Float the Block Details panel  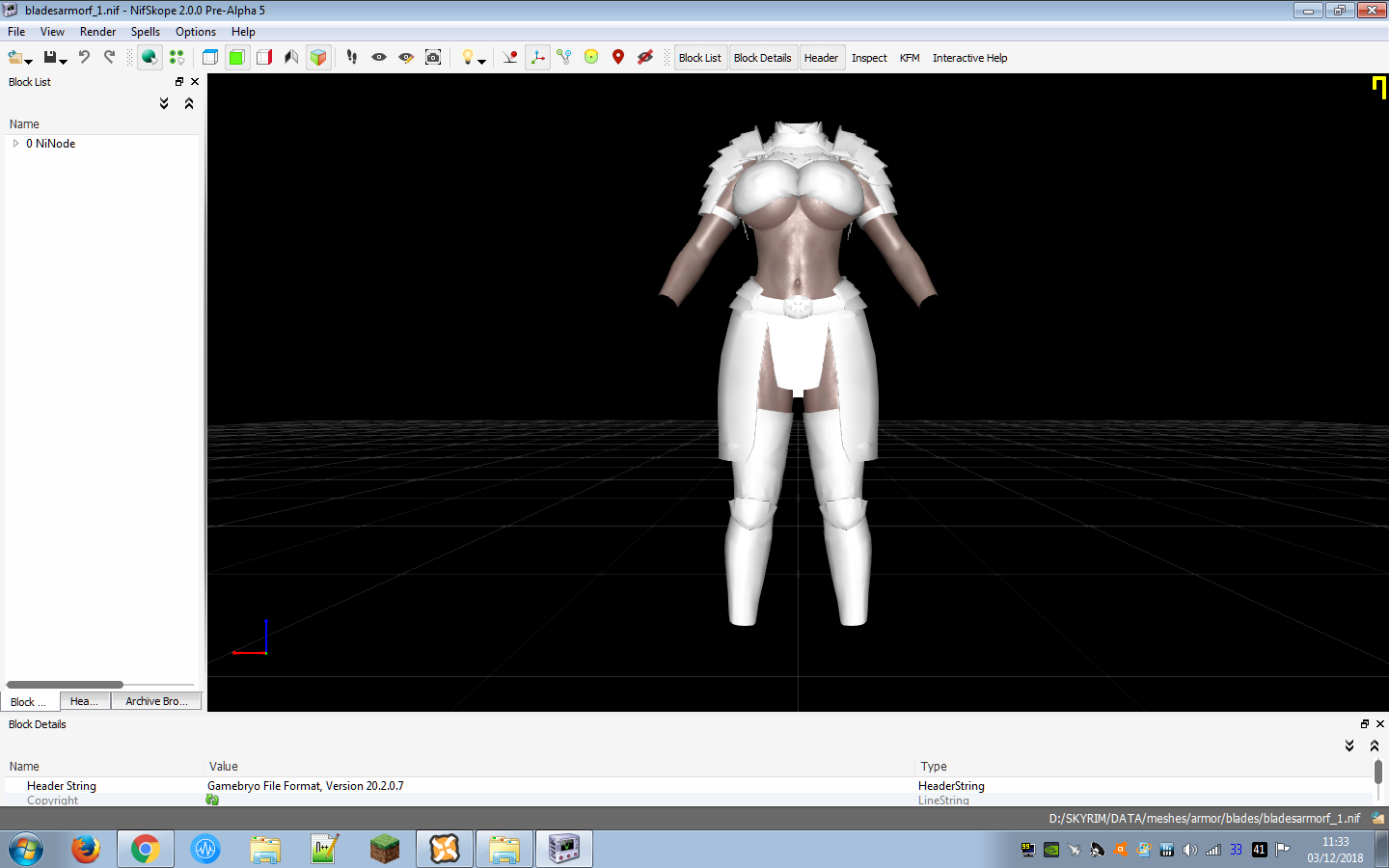pos(1365,724)
